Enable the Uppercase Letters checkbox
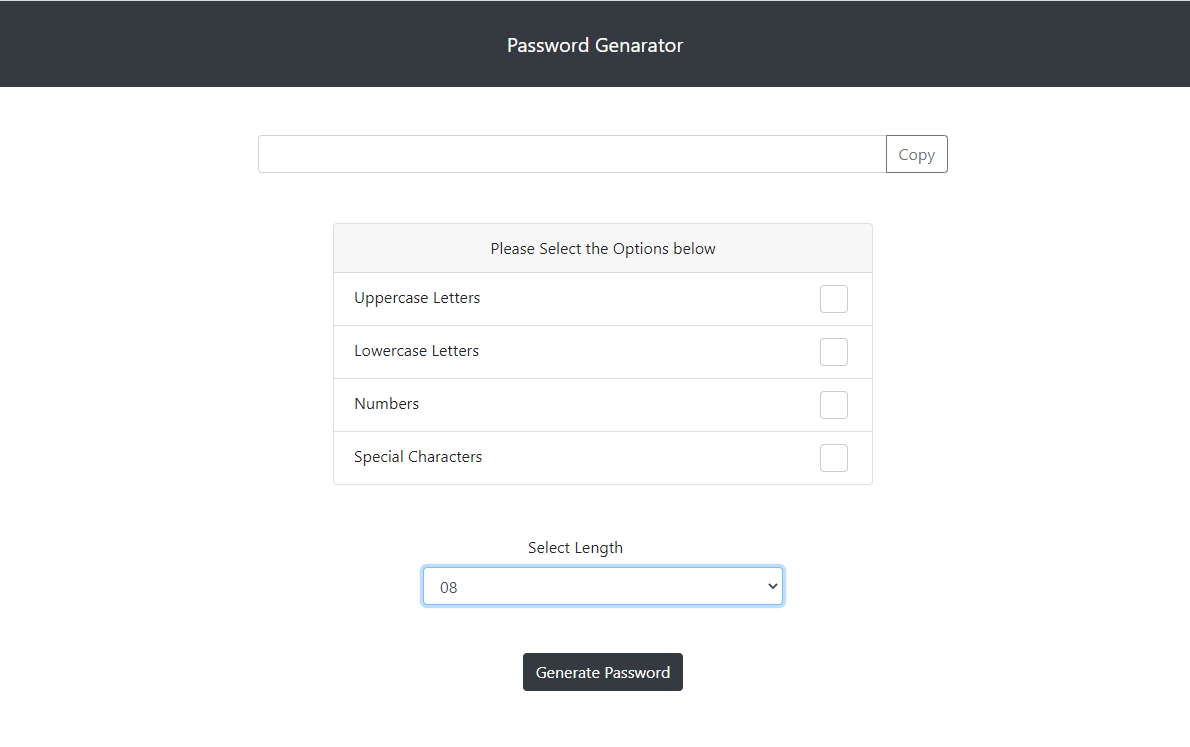 [x=833, y=299]
